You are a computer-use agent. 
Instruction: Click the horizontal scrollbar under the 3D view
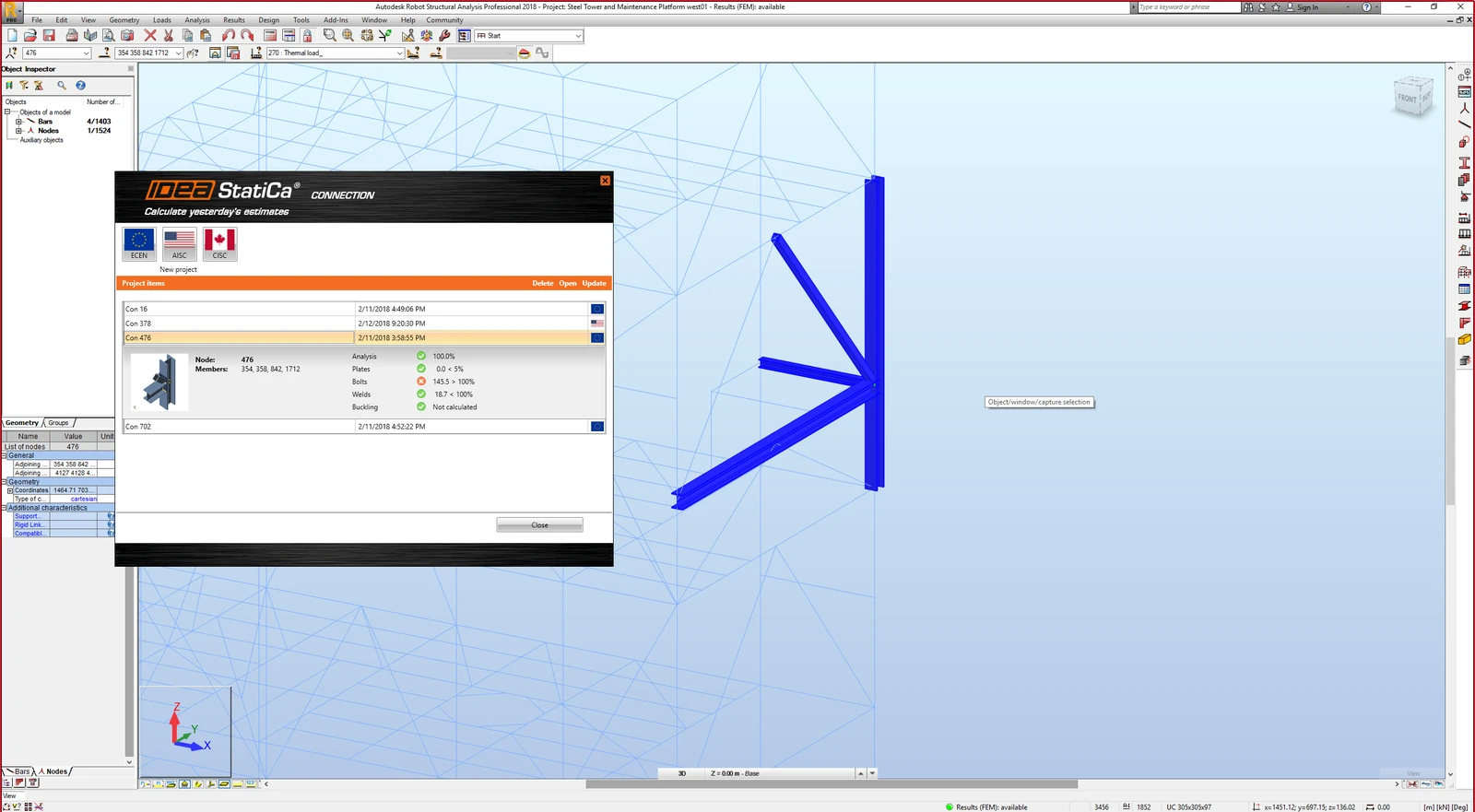point(832,784)
